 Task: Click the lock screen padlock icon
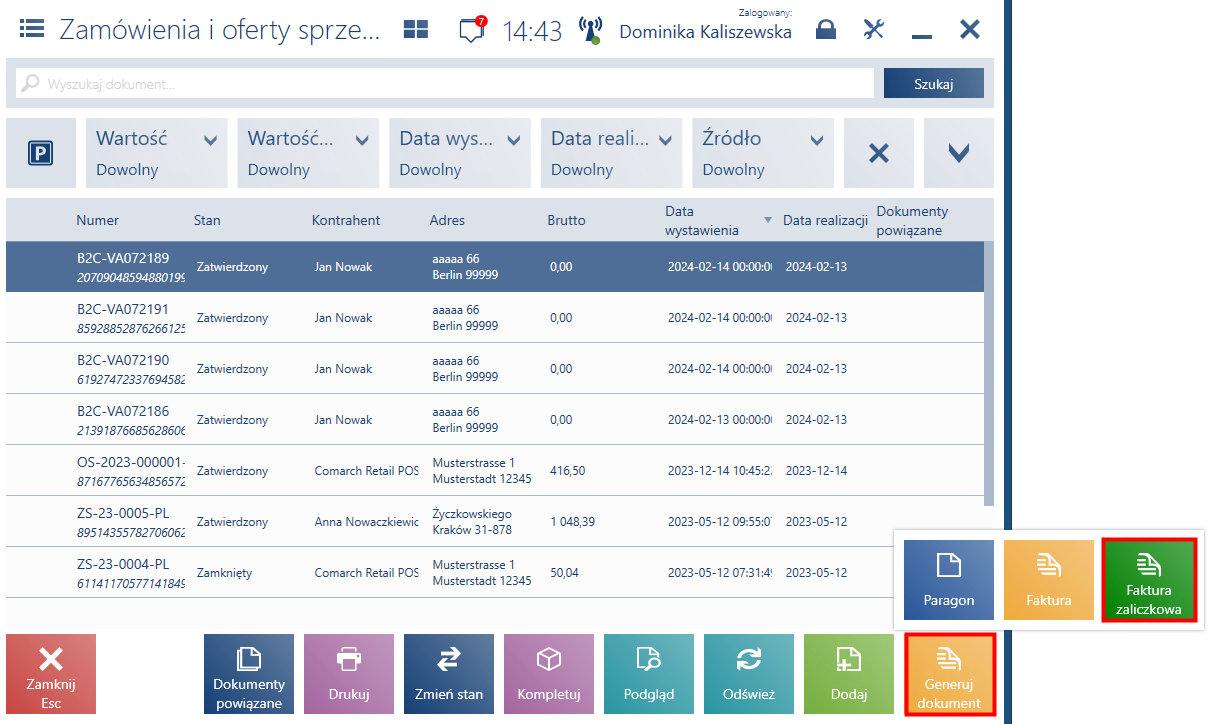coord(826,30)
